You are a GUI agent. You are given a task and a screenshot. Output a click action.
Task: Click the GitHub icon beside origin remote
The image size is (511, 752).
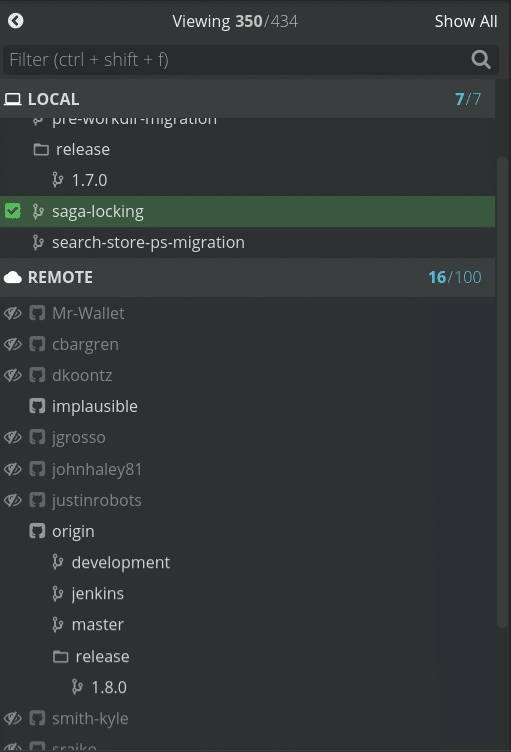(37, 531)
